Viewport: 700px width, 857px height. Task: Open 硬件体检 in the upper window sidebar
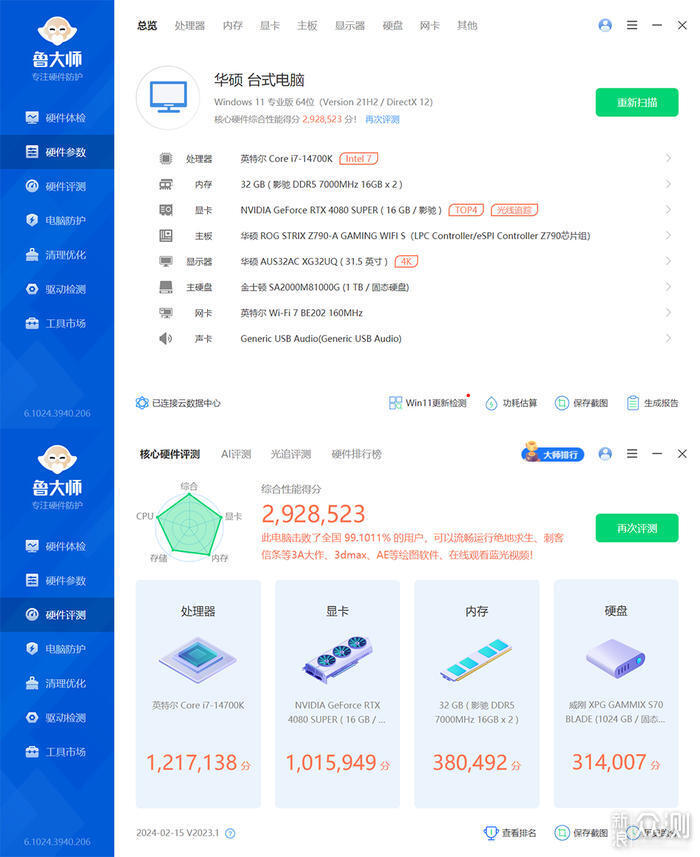[57, 118]
